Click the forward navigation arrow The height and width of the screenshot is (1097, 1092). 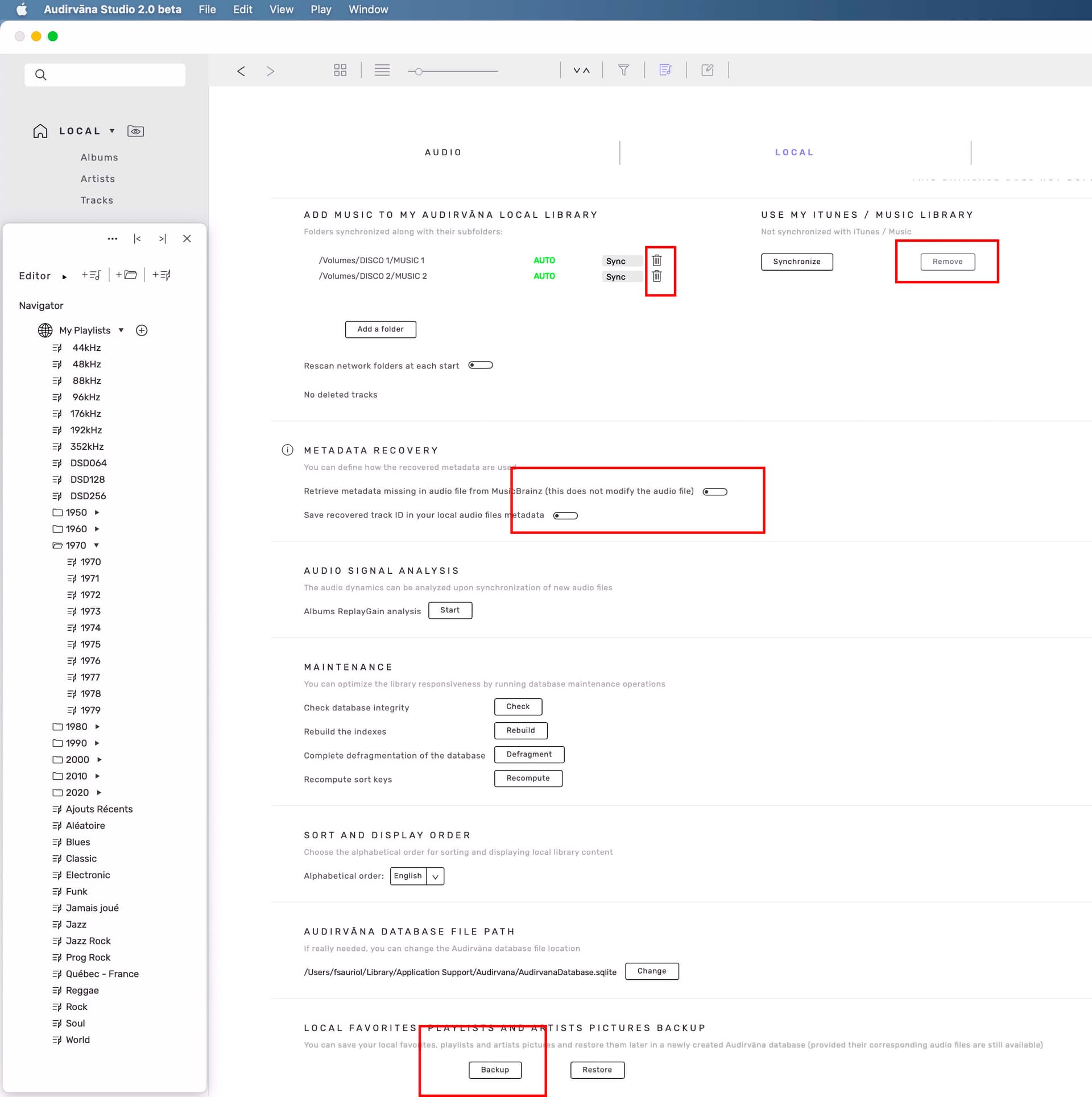click(270, 71)
